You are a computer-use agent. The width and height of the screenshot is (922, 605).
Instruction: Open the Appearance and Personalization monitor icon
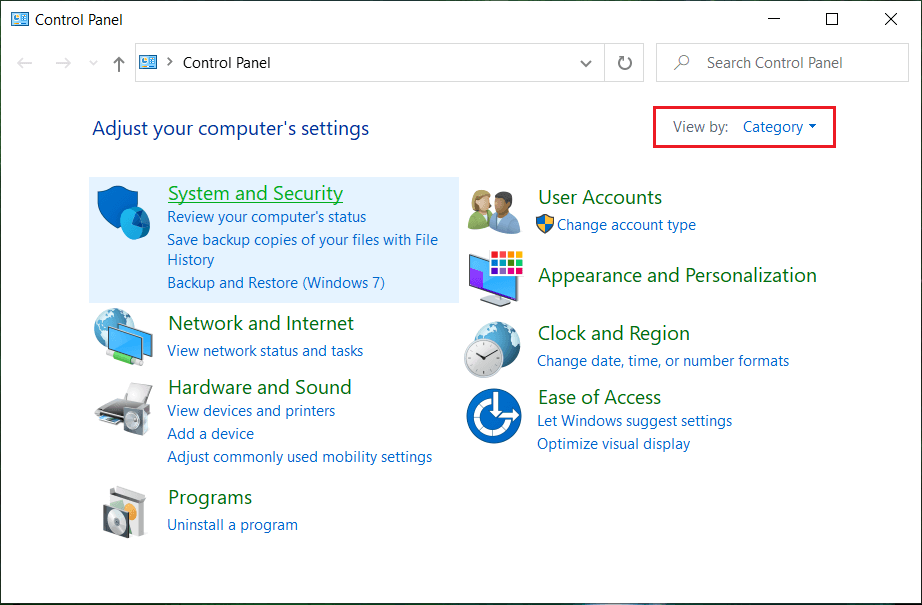coord(495,277)
